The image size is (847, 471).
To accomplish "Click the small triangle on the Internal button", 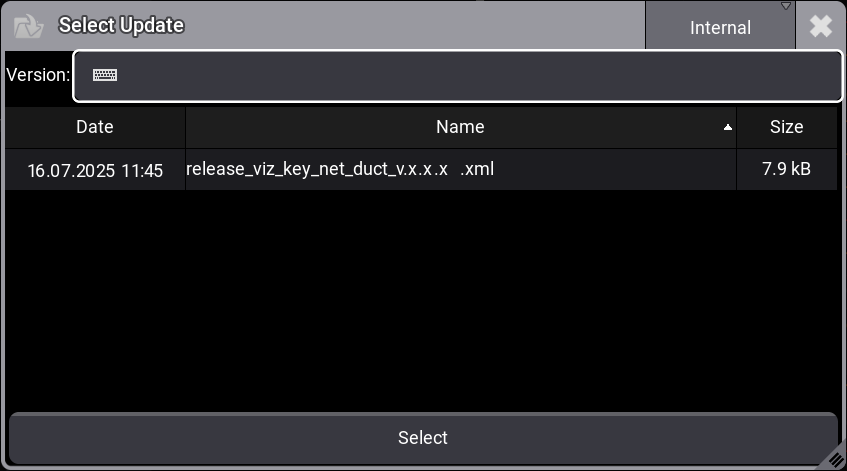I will pyautogui.click(x=785, y=7).
